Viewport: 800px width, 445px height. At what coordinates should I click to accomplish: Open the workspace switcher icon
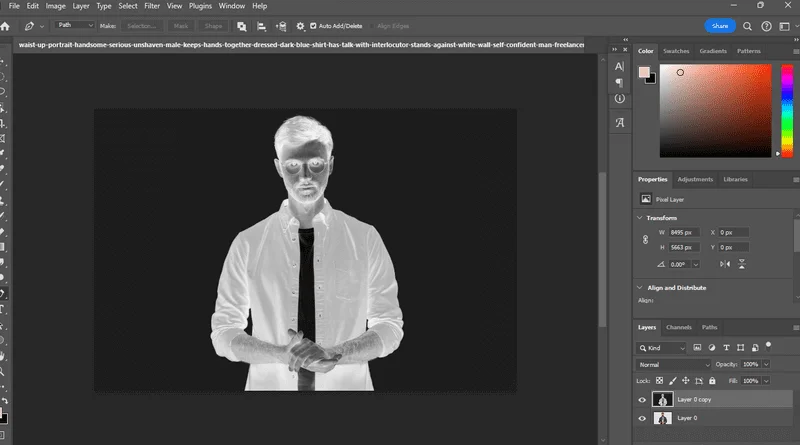(785, 26)
